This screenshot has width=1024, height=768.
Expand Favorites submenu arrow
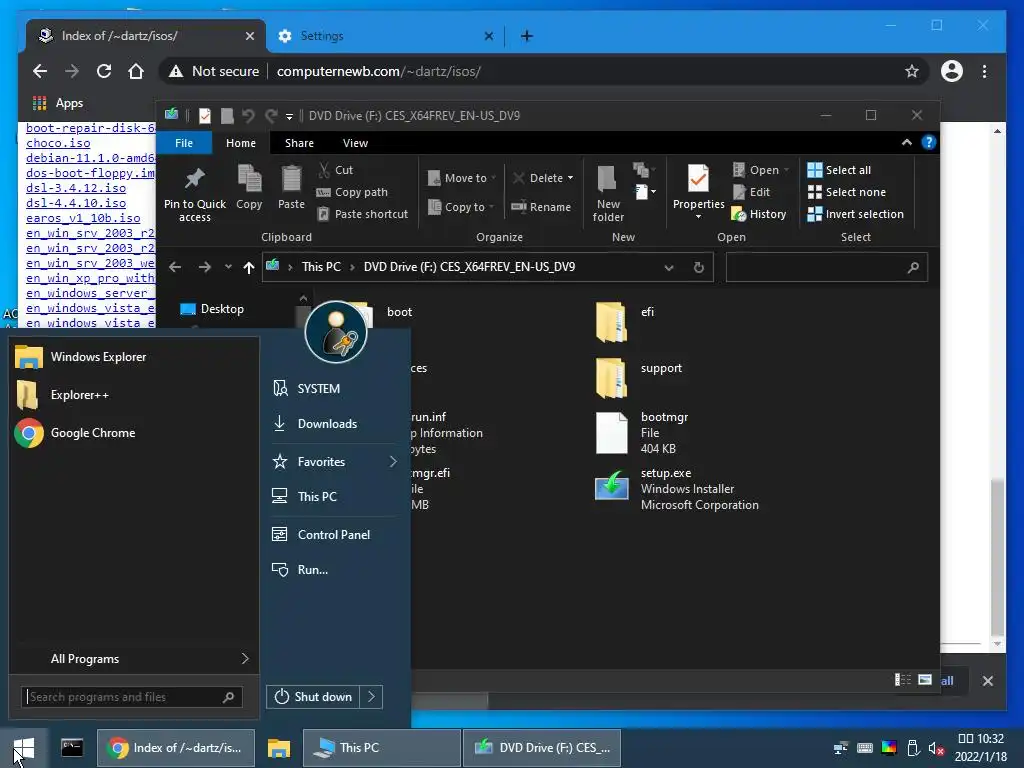tap(393, 462)
